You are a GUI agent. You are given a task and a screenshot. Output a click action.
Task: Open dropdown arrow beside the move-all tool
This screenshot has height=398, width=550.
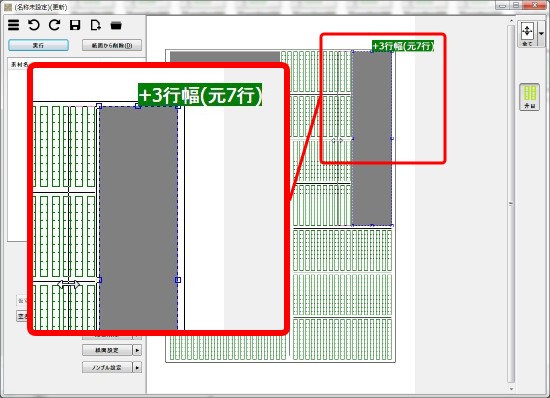tap(541, 34)
